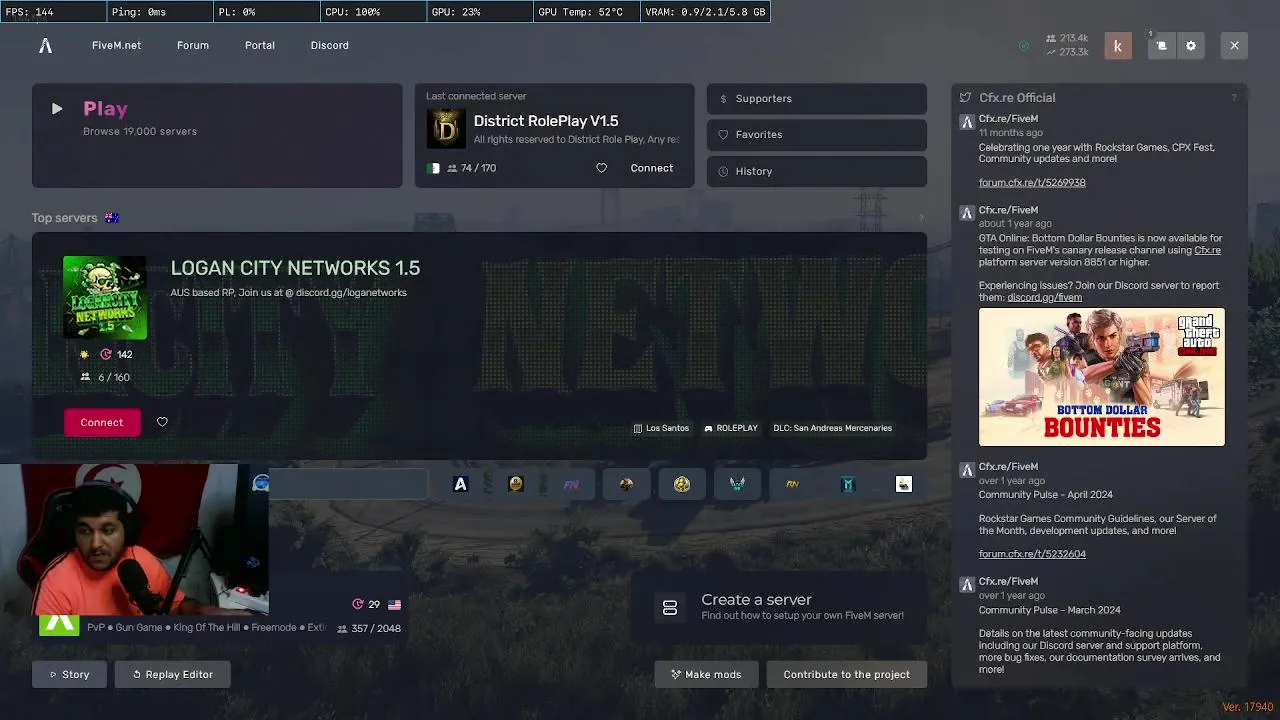Select the teal winged server icon in carousel
This screenshot has width=1280, height=720.
click(737, 484)
